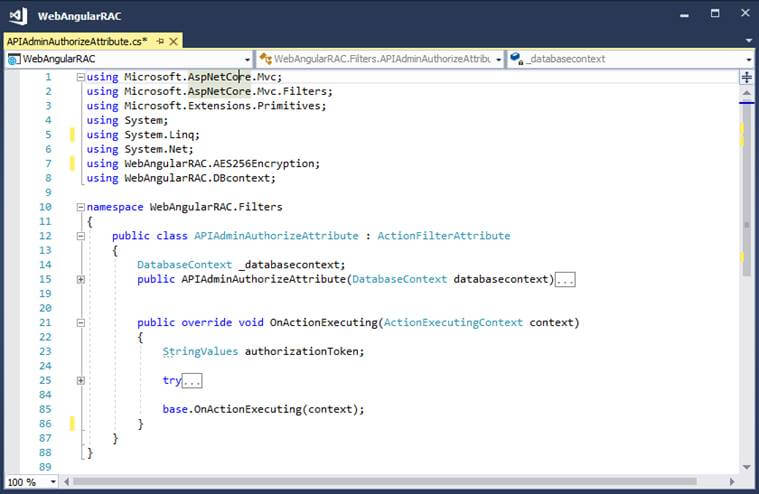Click line number 12 in the margin
The height and width of the screenshot is (494, 759).
[46, 236]
